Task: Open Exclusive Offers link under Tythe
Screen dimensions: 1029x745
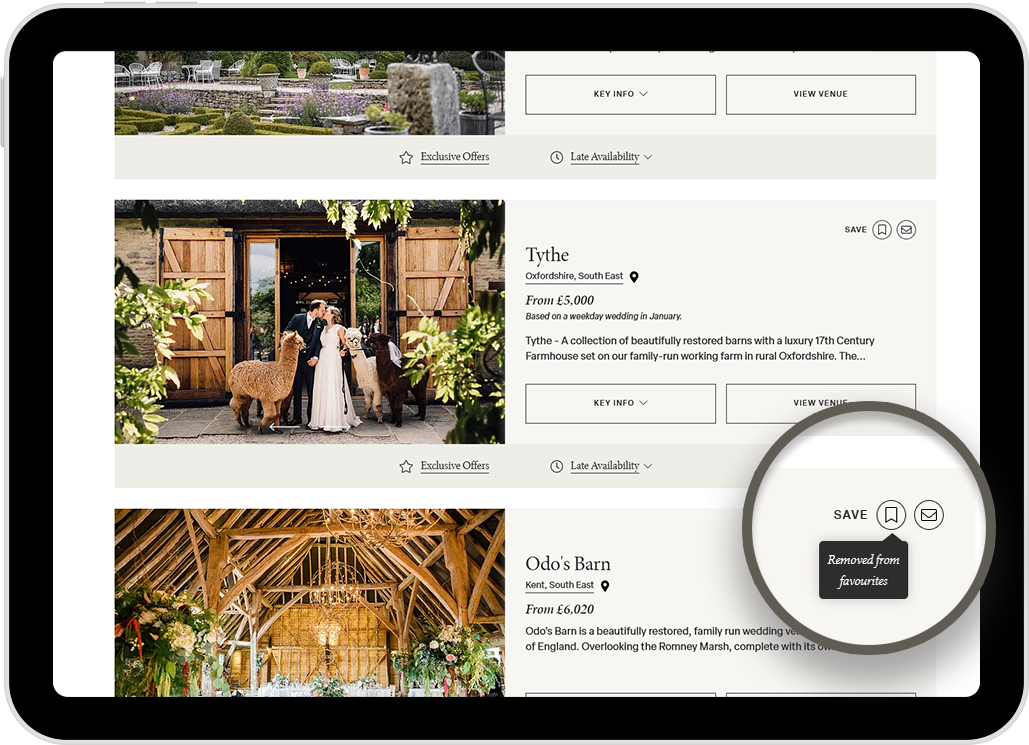Action: pyautogui.click(x=455, y=466)
